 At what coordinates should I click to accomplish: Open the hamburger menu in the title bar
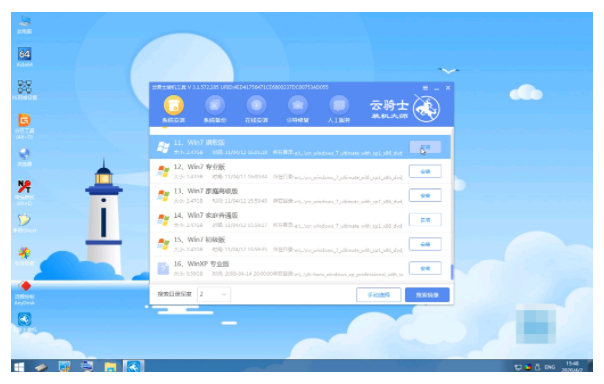click(x=425, y=88)
